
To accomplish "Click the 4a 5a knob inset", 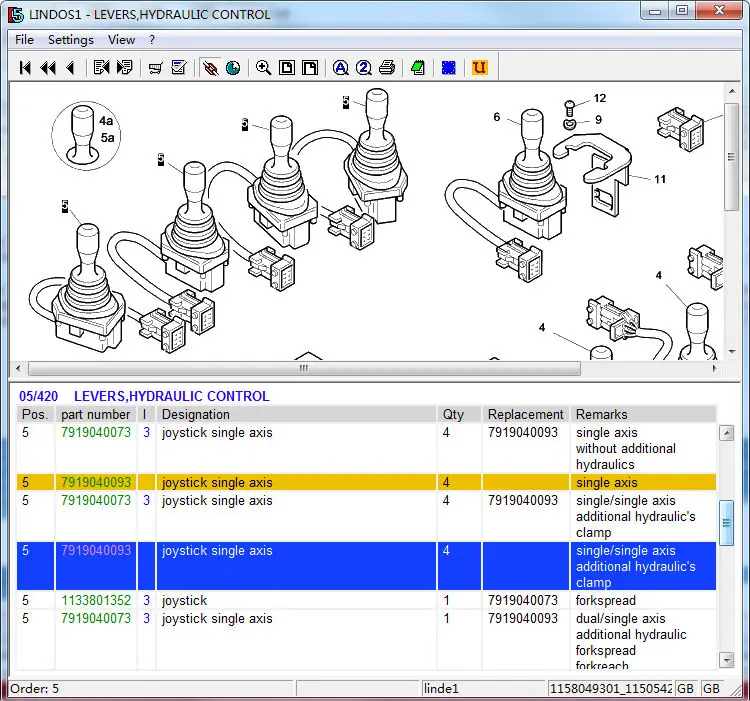I will click(x=86, y=136).
